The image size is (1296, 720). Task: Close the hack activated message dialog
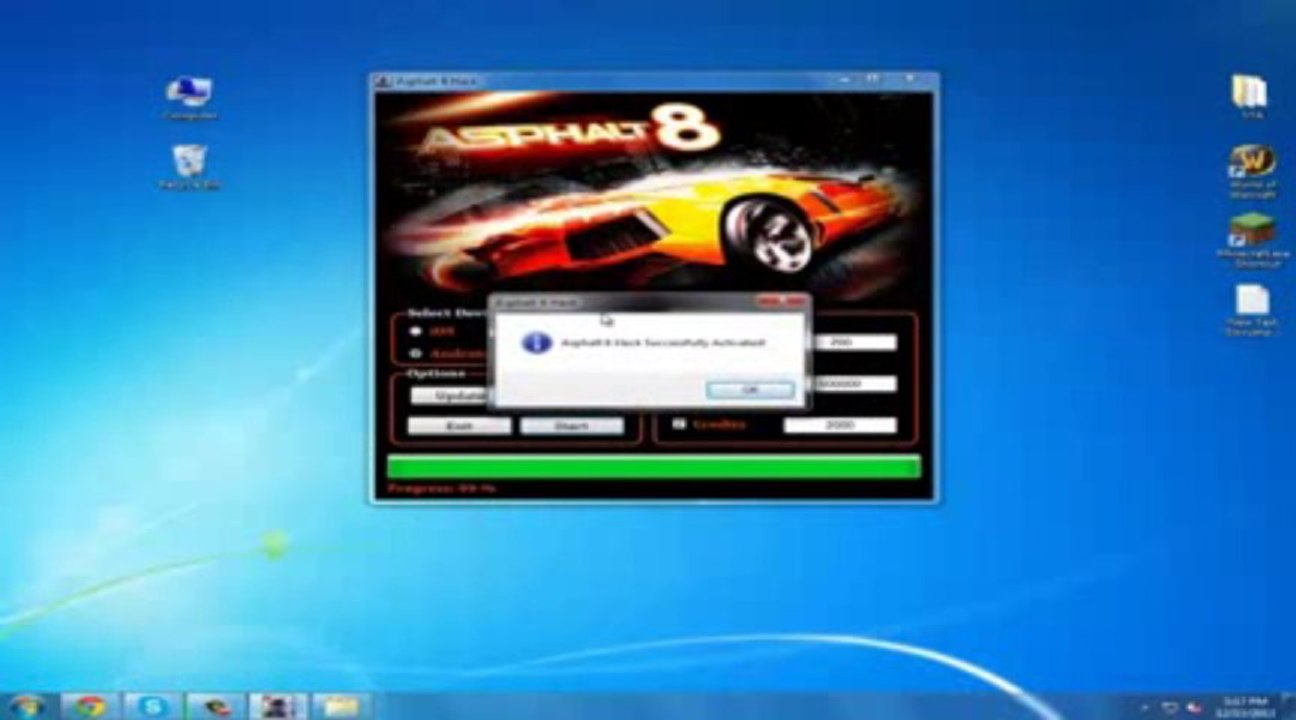click(x=794, y=301)
